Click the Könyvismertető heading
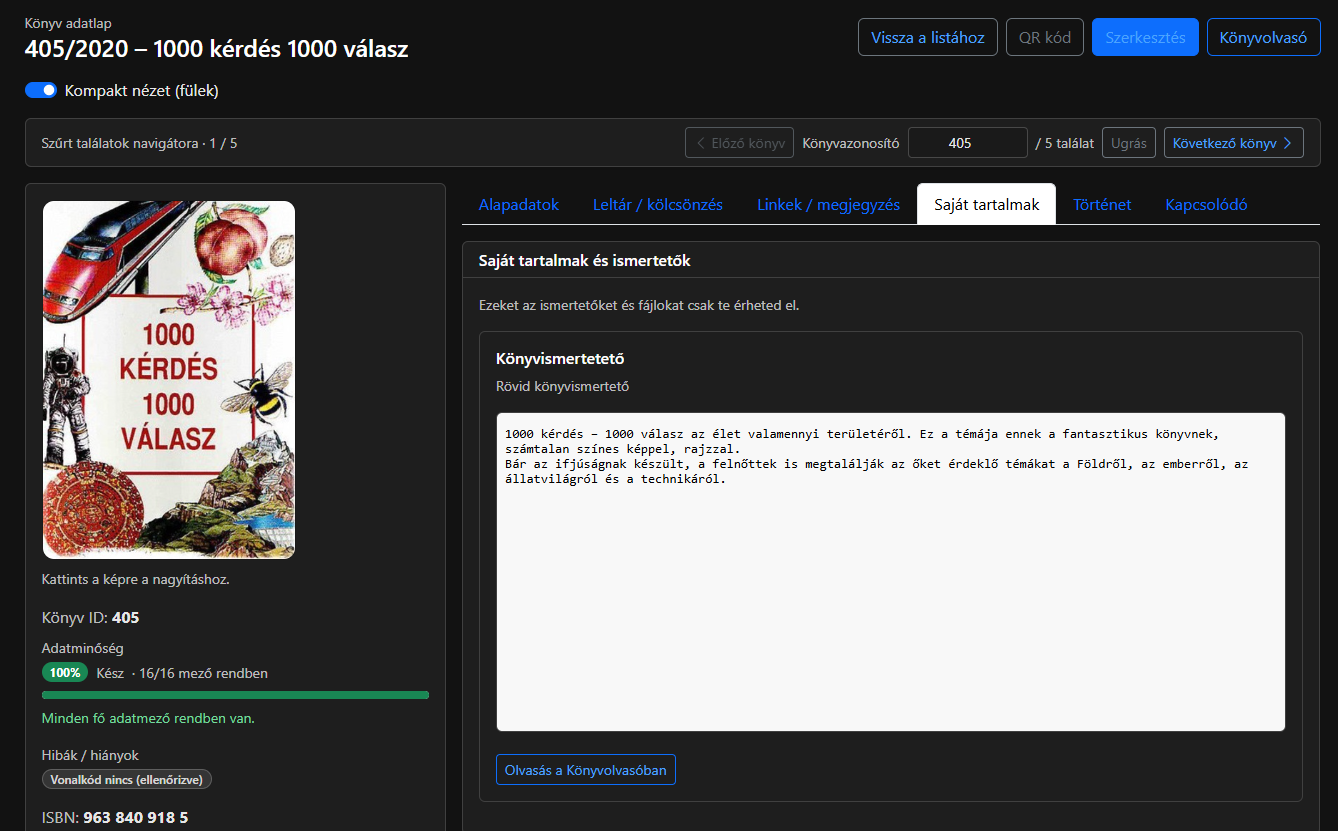This screenshot has height=831, width=1338. point(560,358)
